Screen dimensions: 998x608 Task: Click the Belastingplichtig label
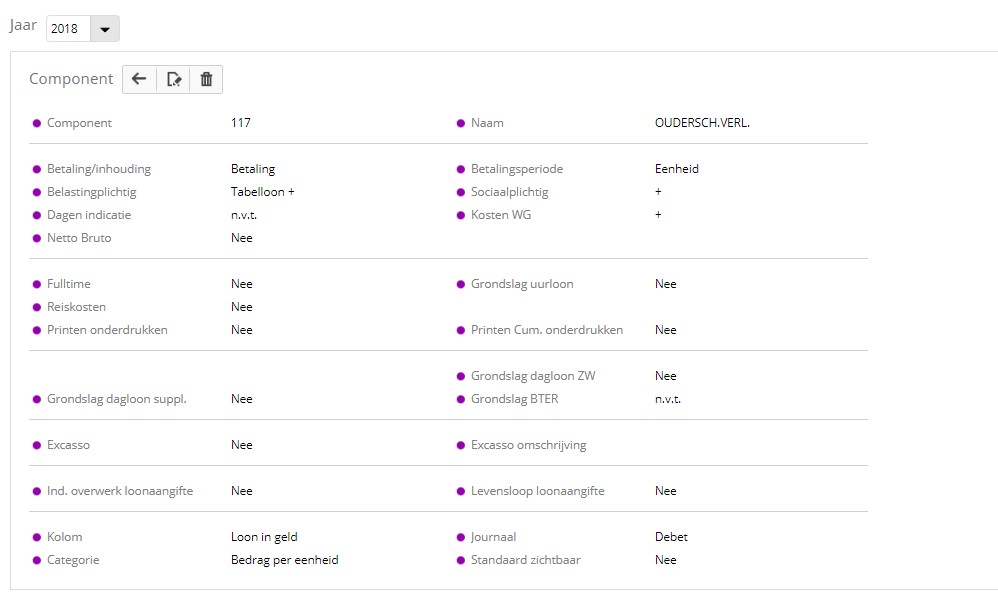click(92, 192)
